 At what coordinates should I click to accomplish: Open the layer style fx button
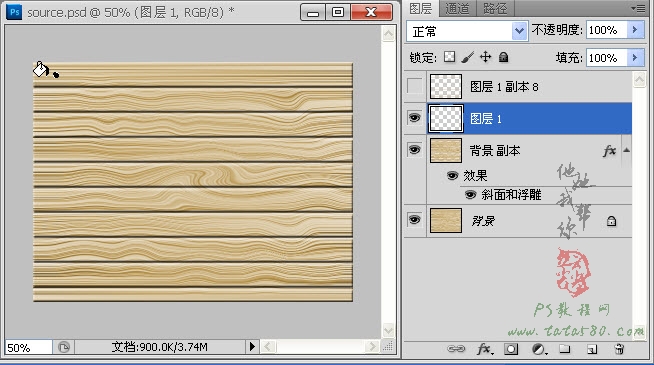[x=485, y=349]
